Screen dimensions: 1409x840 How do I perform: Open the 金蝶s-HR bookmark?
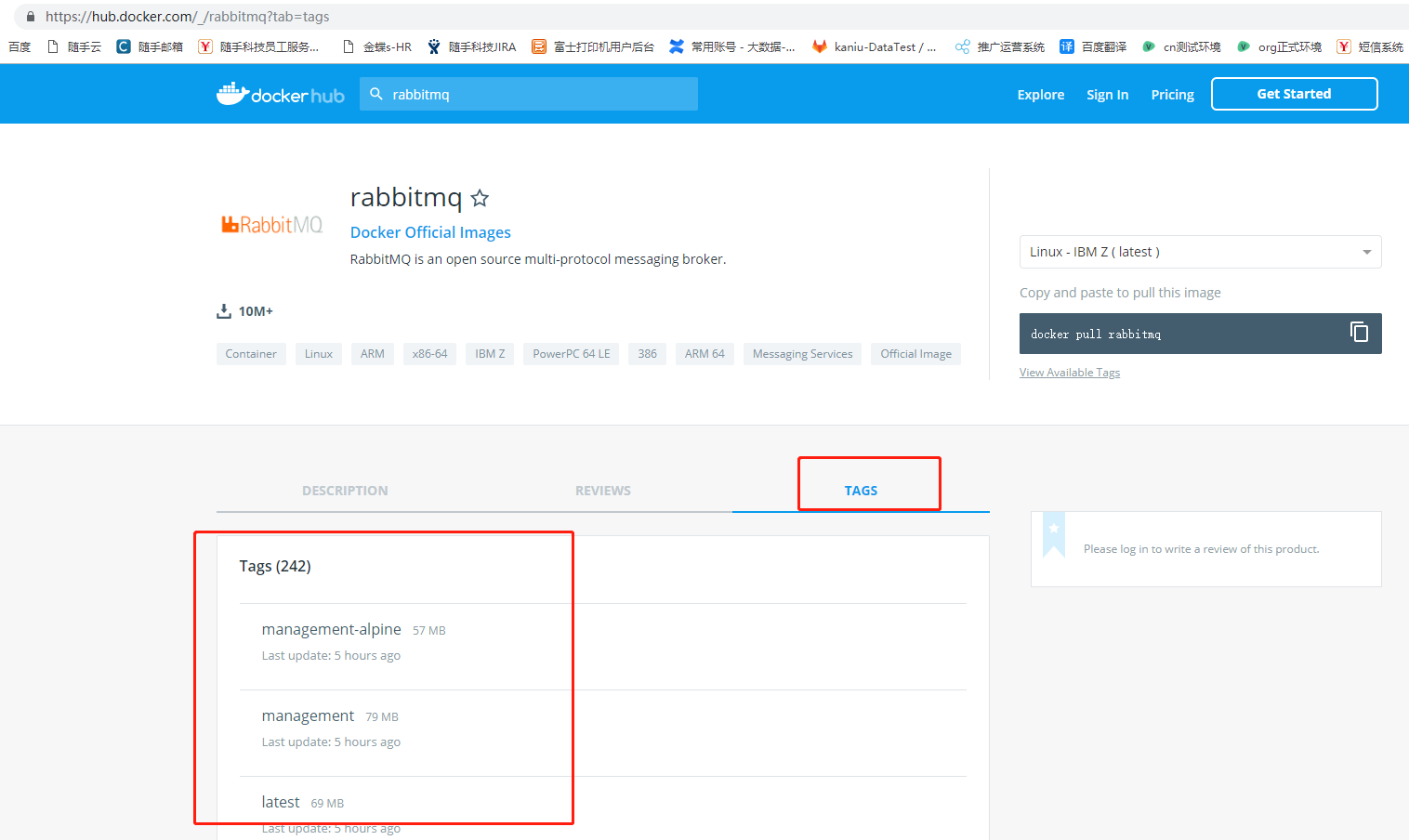(376, 46)
